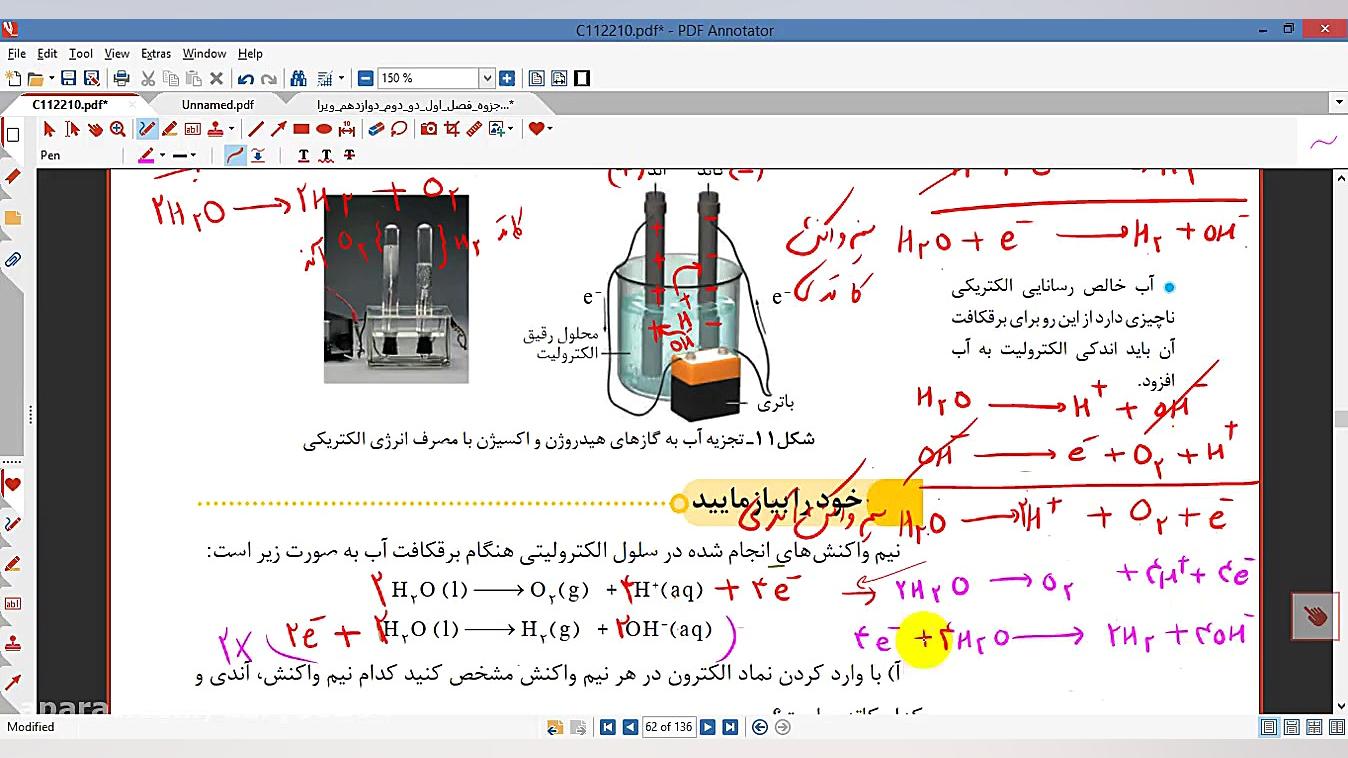The image size is (1348, 758).
Task: Open the stamp tool dropdown arrow
Action: [x=230, y=128]
